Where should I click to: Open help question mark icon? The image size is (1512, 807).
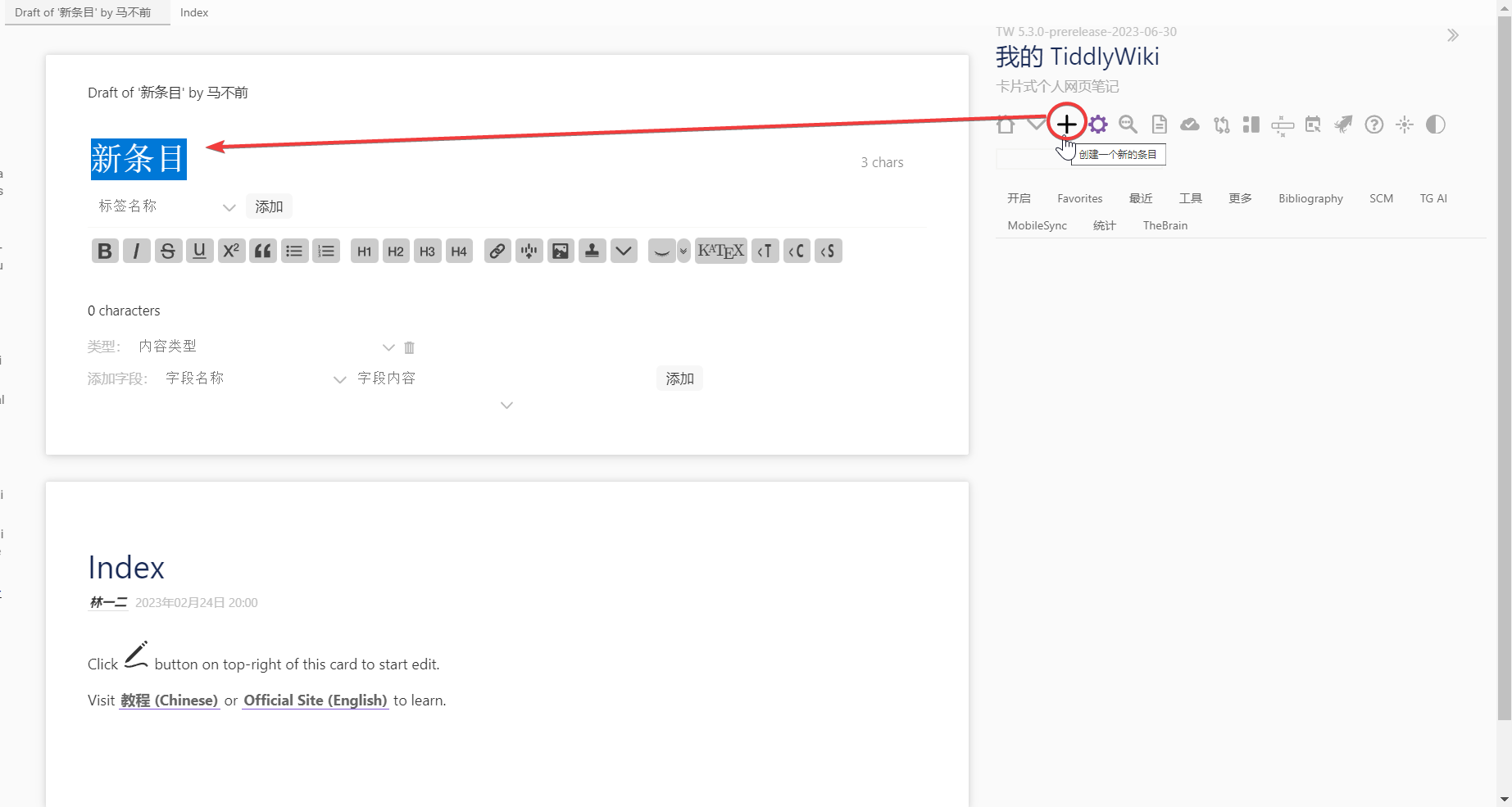(x=1374, y=125)
